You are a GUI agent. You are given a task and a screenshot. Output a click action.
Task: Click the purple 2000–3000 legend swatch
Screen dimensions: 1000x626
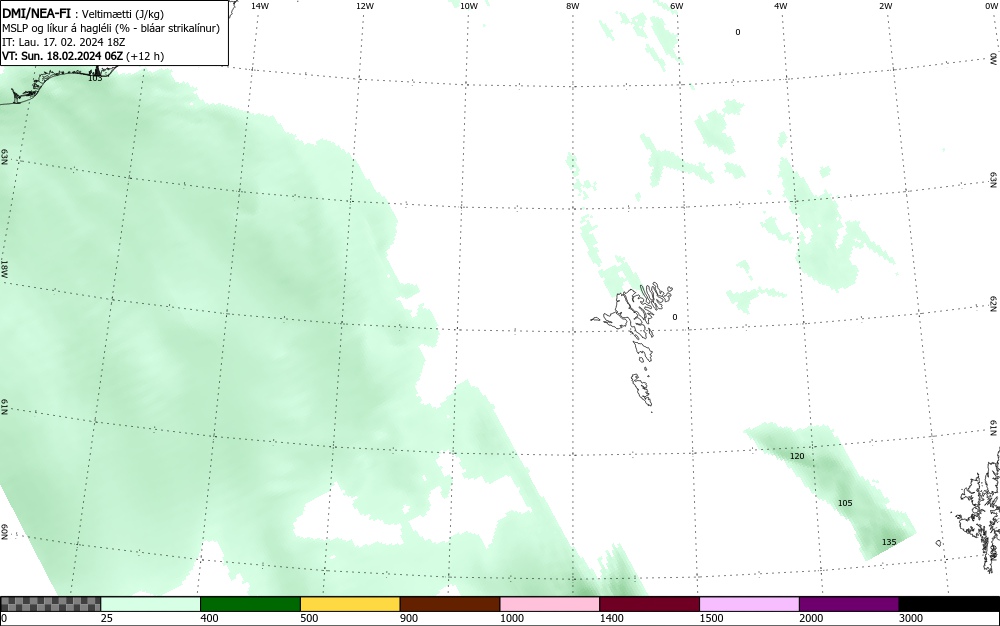(x=849, y=604)
